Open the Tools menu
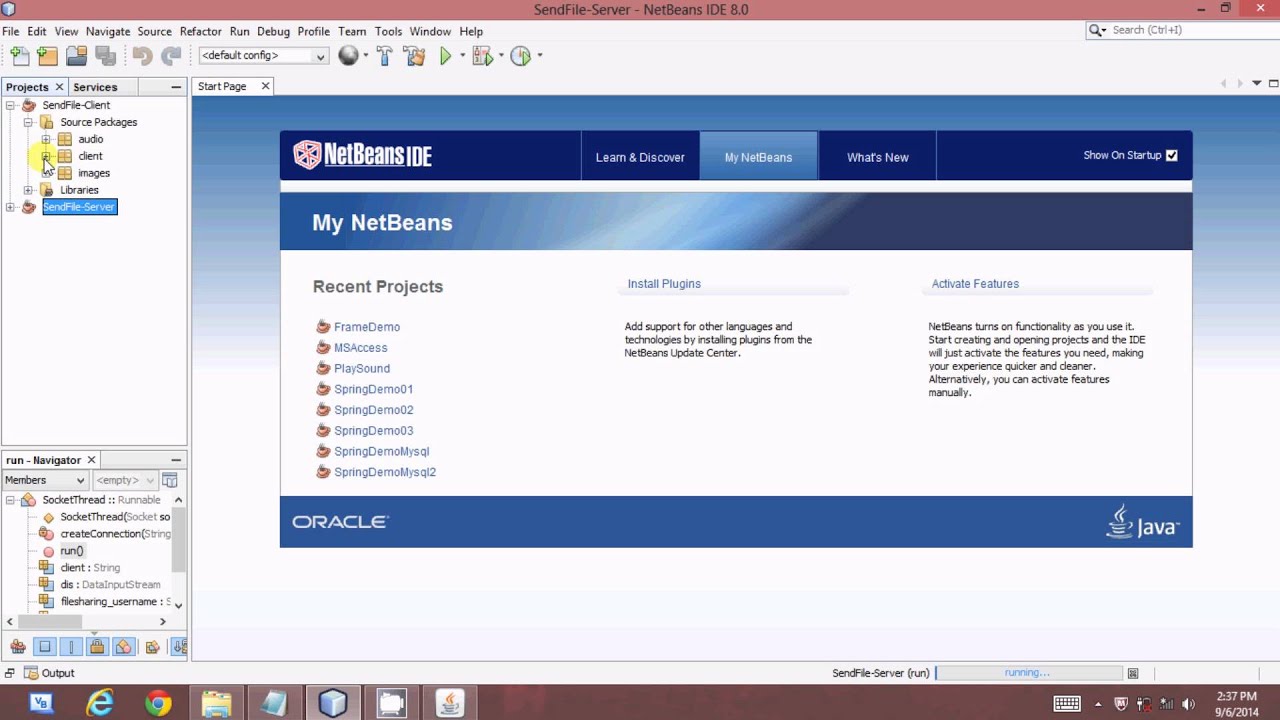This screenshot has width=1280, height=720. click(x=388, y=31)
